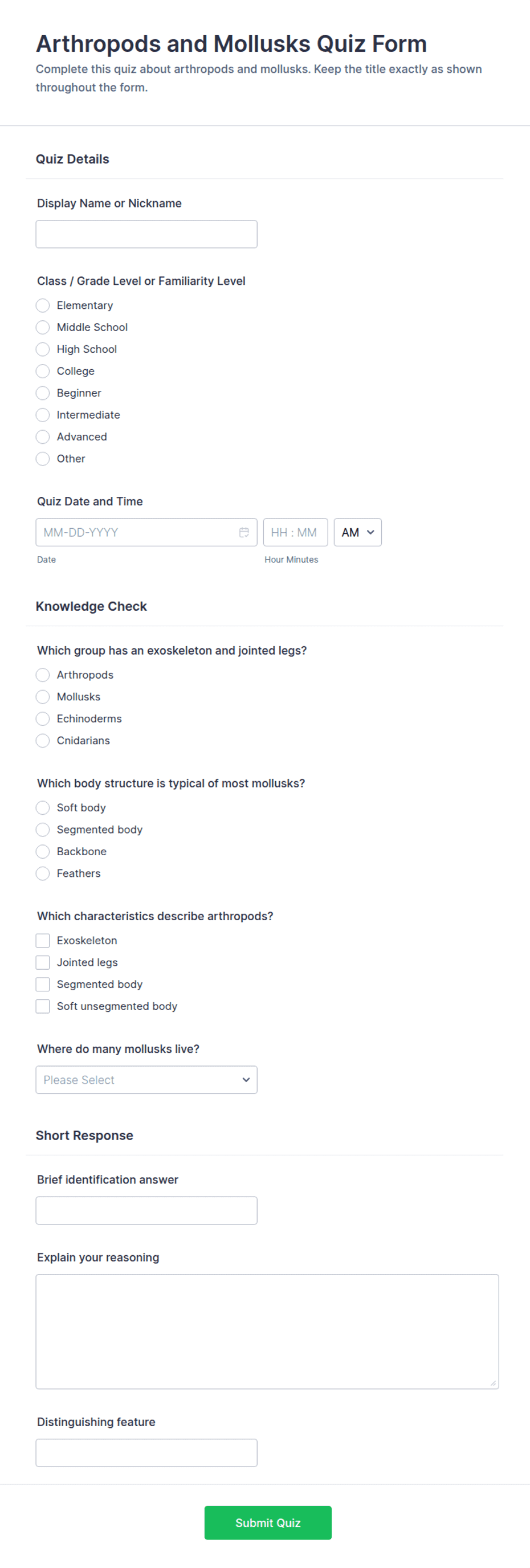The image size is (530, 1568).
Task: Select Soft body radio option
Action: coord(43,807)
